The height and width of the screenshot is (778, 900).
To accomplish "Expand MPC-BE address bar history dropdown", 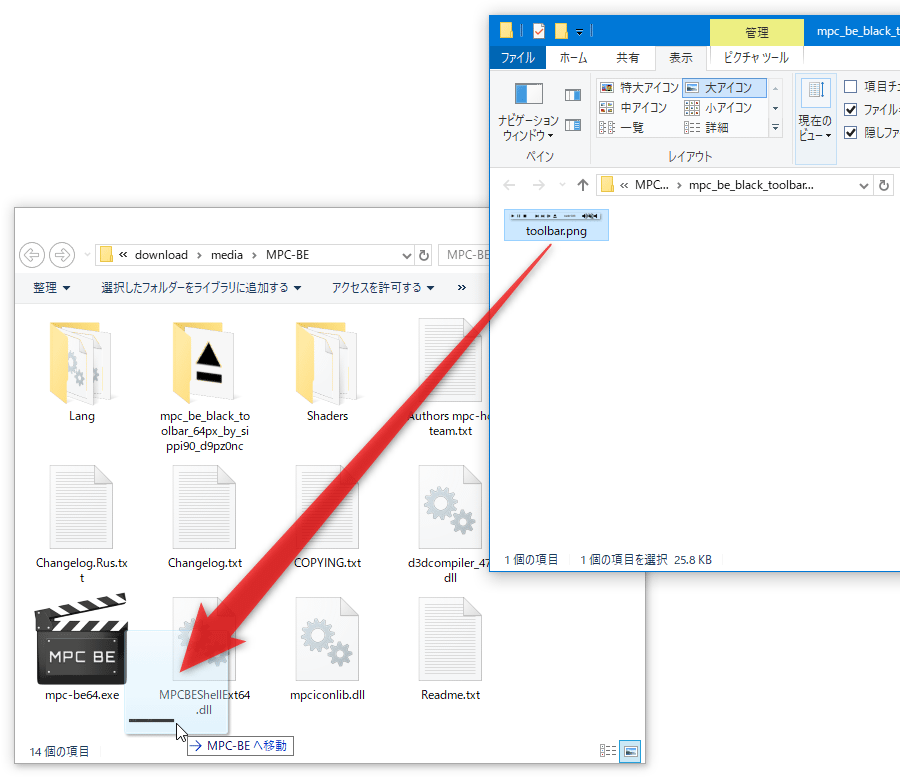I will [406, 256].
